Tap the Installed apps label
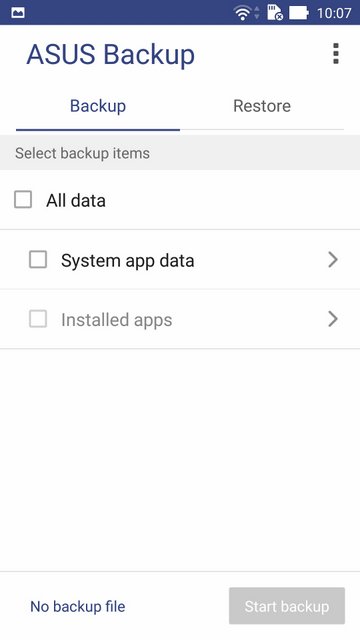 click(x=117, y=320)
